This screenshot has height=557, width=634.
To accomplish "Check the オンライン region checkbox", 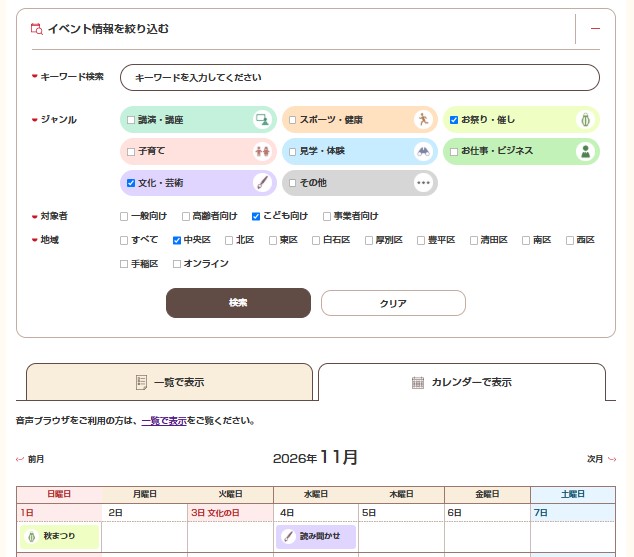I will (x=176, y=264).
